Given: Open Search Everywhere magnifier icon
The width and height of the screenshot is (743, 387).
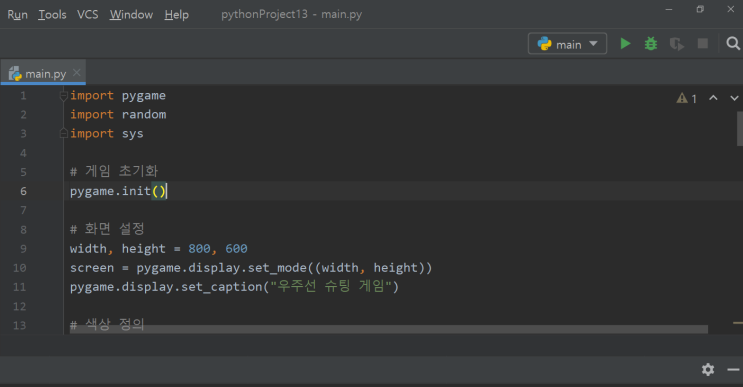Looking at the screenshot, I should point(733,44).
